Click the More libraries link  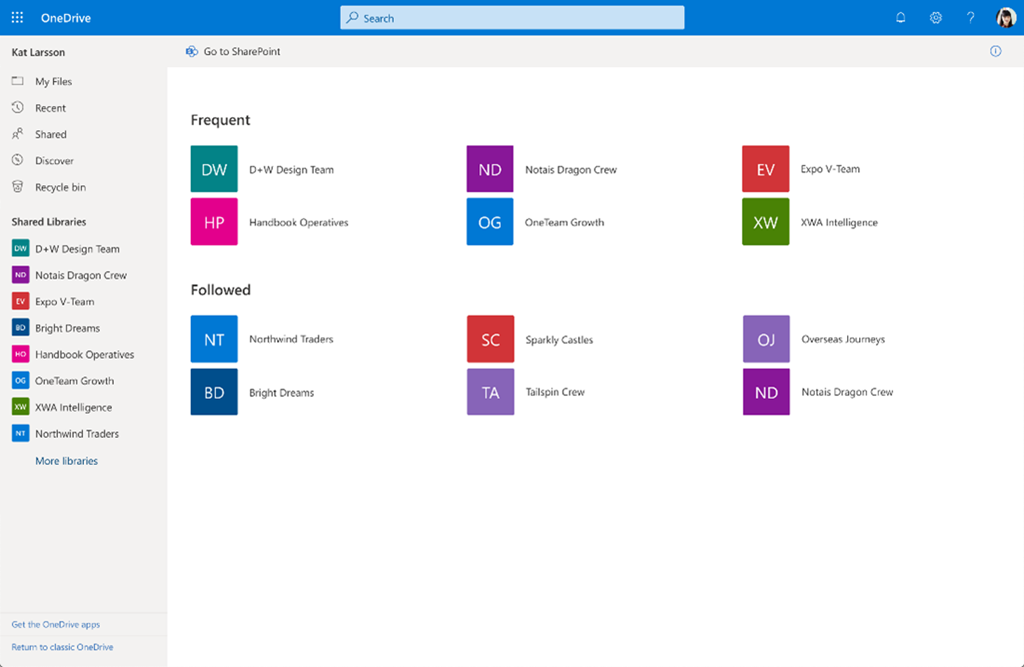tap(66, 460)
